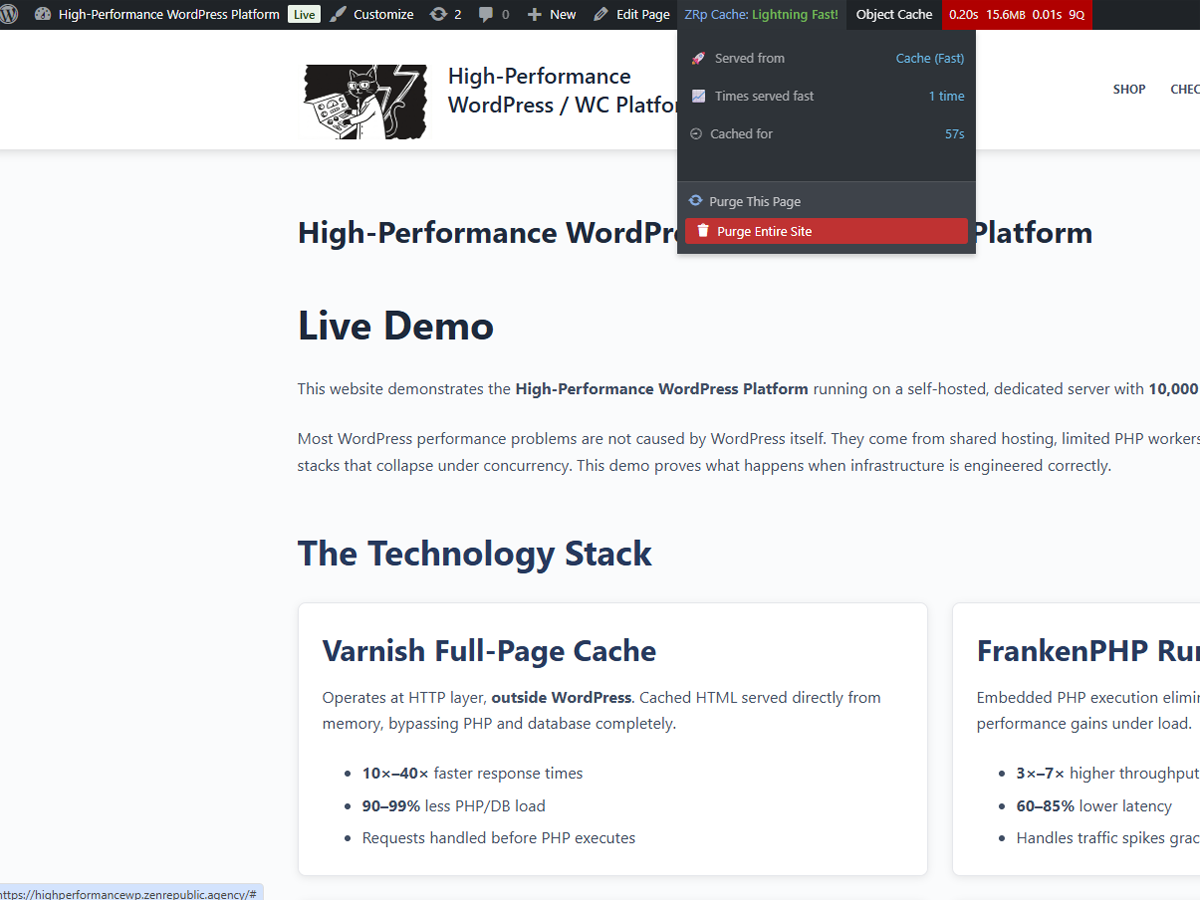The width and height of the screenshot is (1200, 900).
Task: Open the site dashboard gauge icon
Action: pyautogui.click(x=42, y=14)
